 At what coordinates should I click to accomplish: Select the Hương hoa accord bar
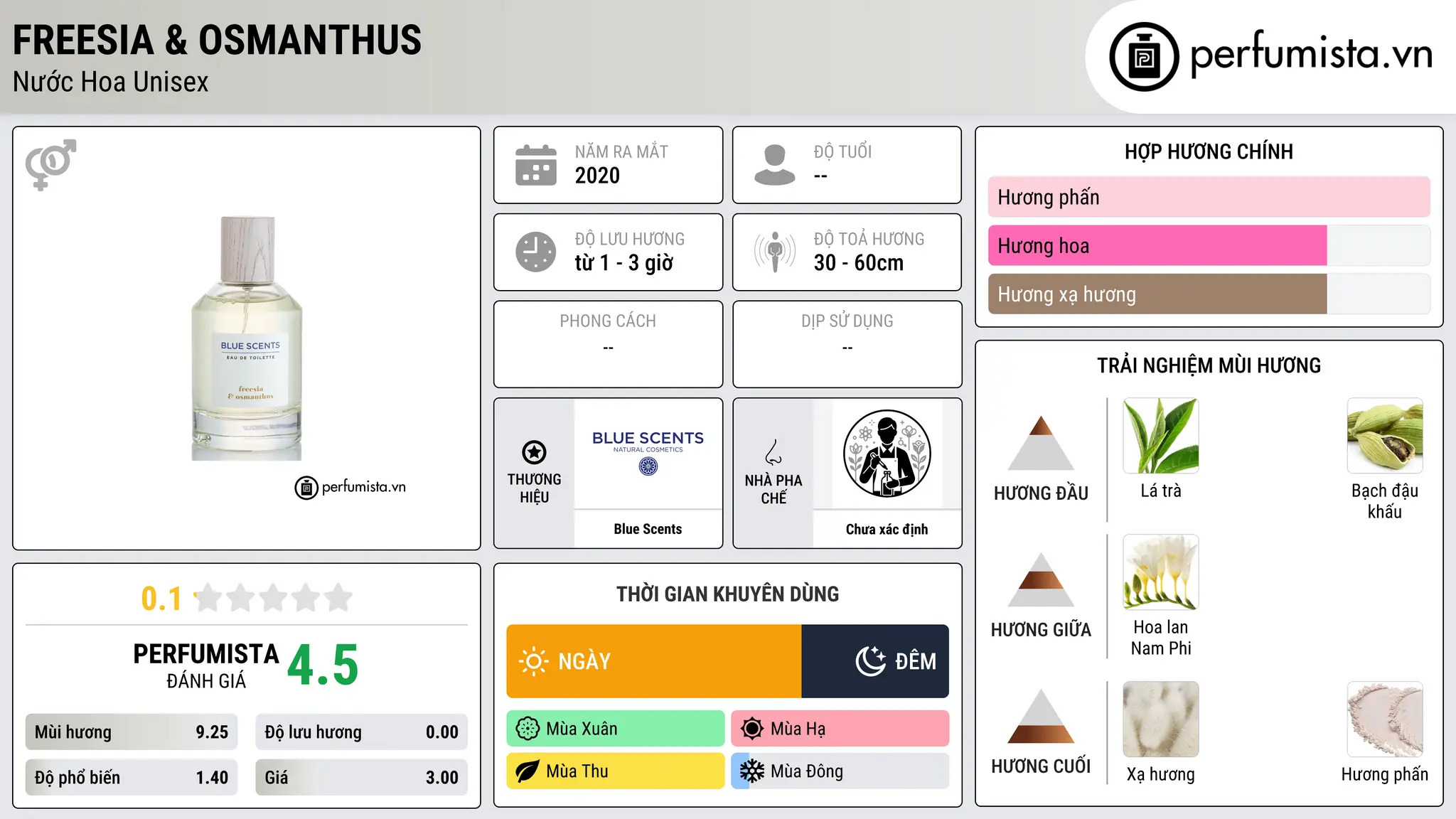(x=1209, y=245)
